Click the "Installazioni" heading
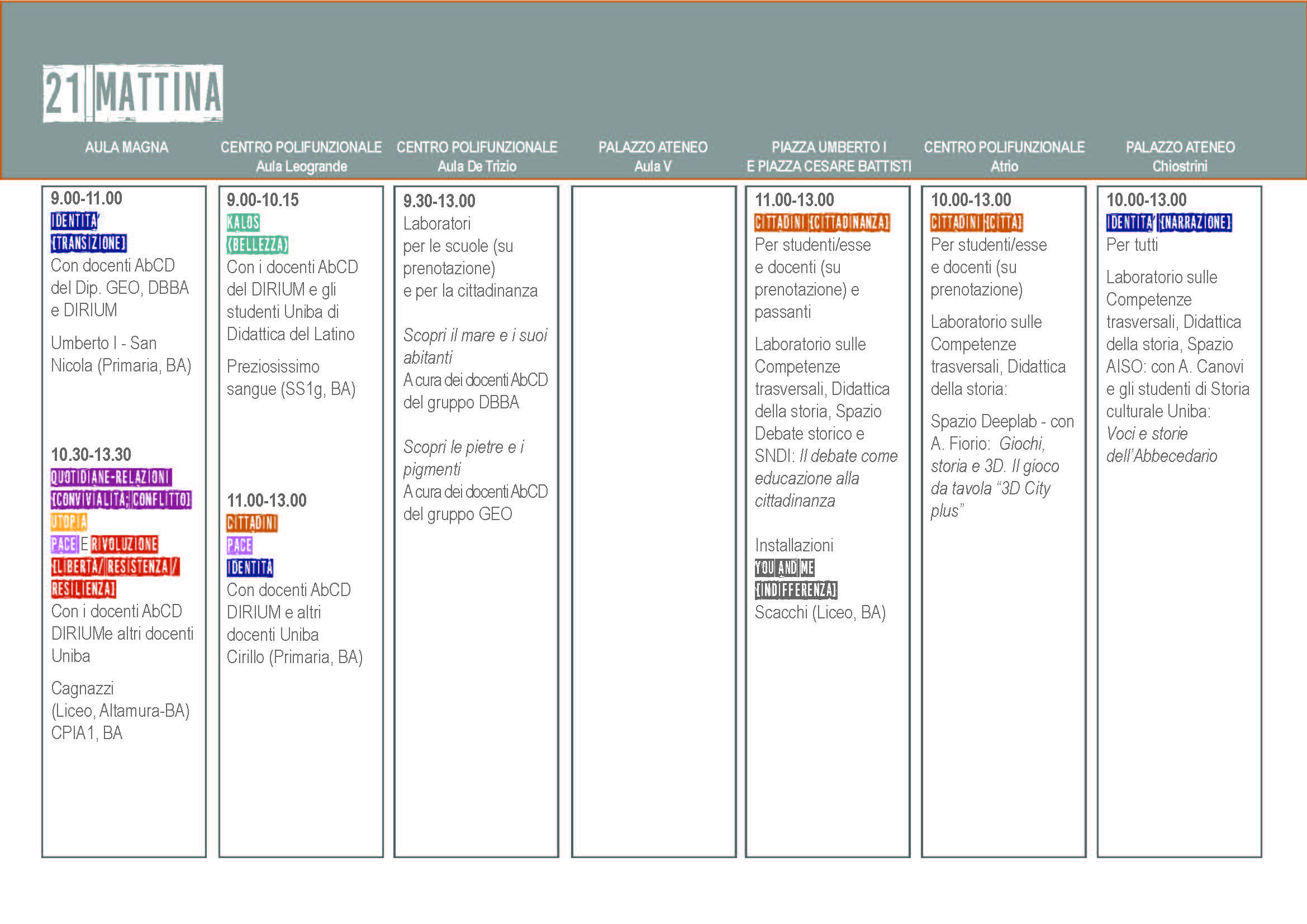The image size is (1307, 924). click(793, 546)
